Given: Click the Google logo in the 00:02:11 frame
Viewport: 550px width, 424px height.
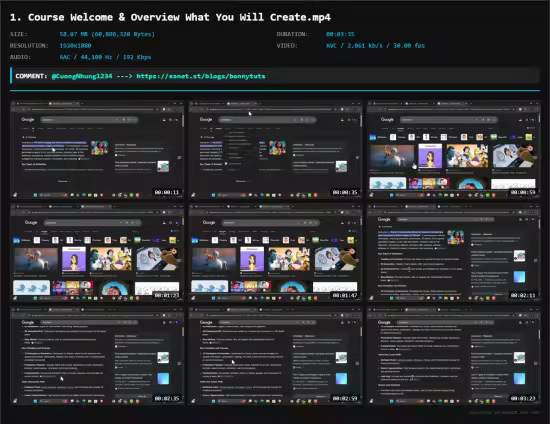Looking at the screenshot, I should click(x=384, y=219).
